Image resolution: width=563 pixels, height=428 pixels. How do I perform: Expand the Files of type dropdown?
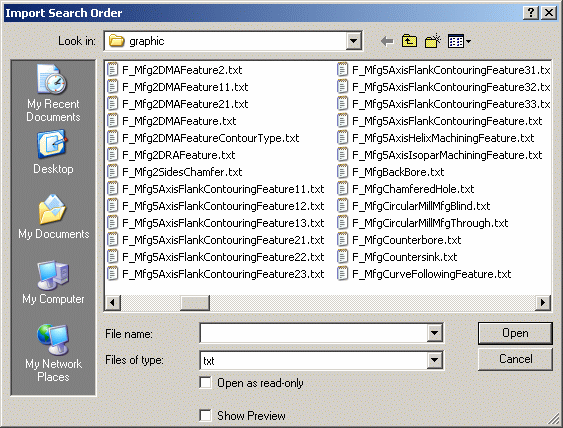434,360
